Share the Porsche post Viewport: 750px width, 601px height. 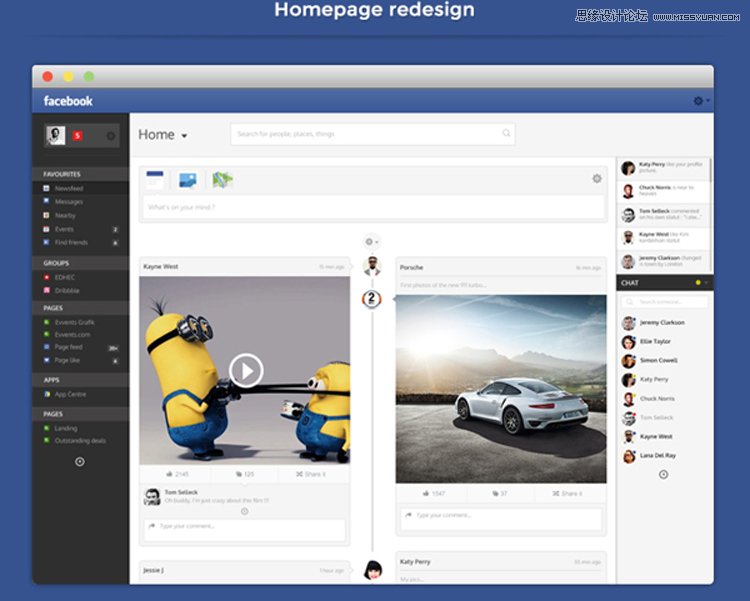tap(567, 493)
